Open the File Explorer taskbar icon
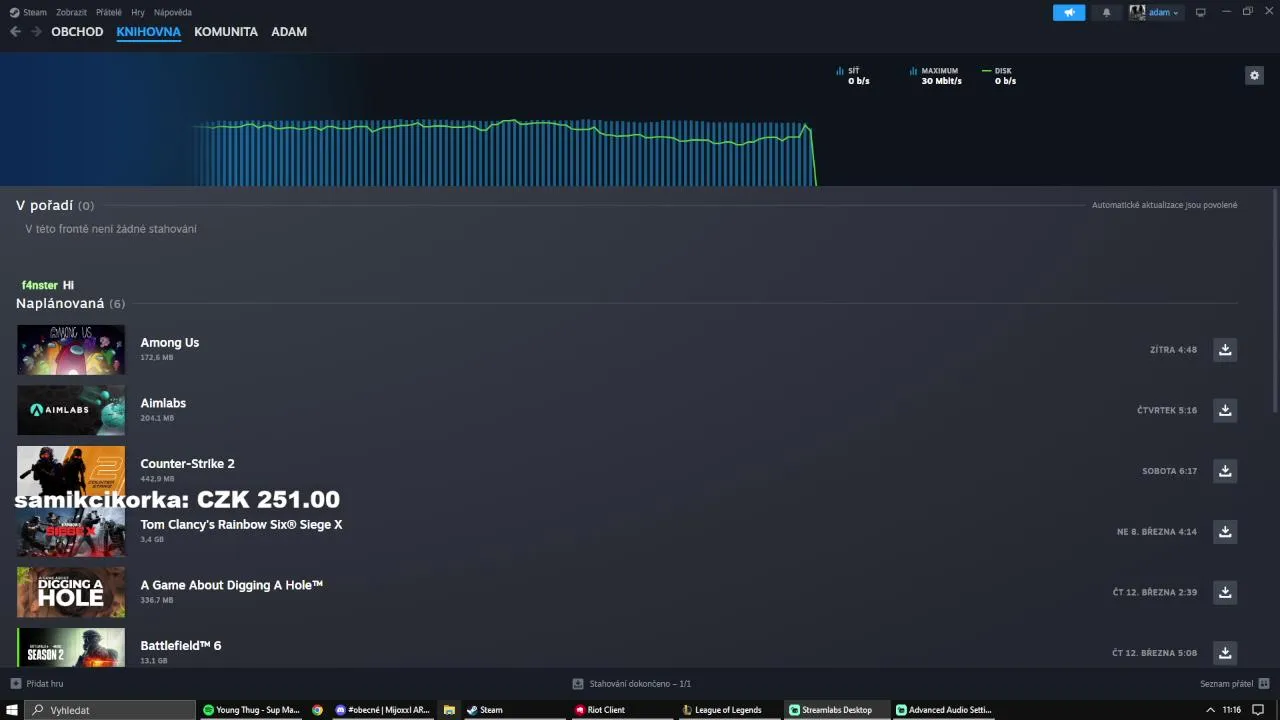Viewport: 1280px width, 720px height. click(x=449, y=710)
